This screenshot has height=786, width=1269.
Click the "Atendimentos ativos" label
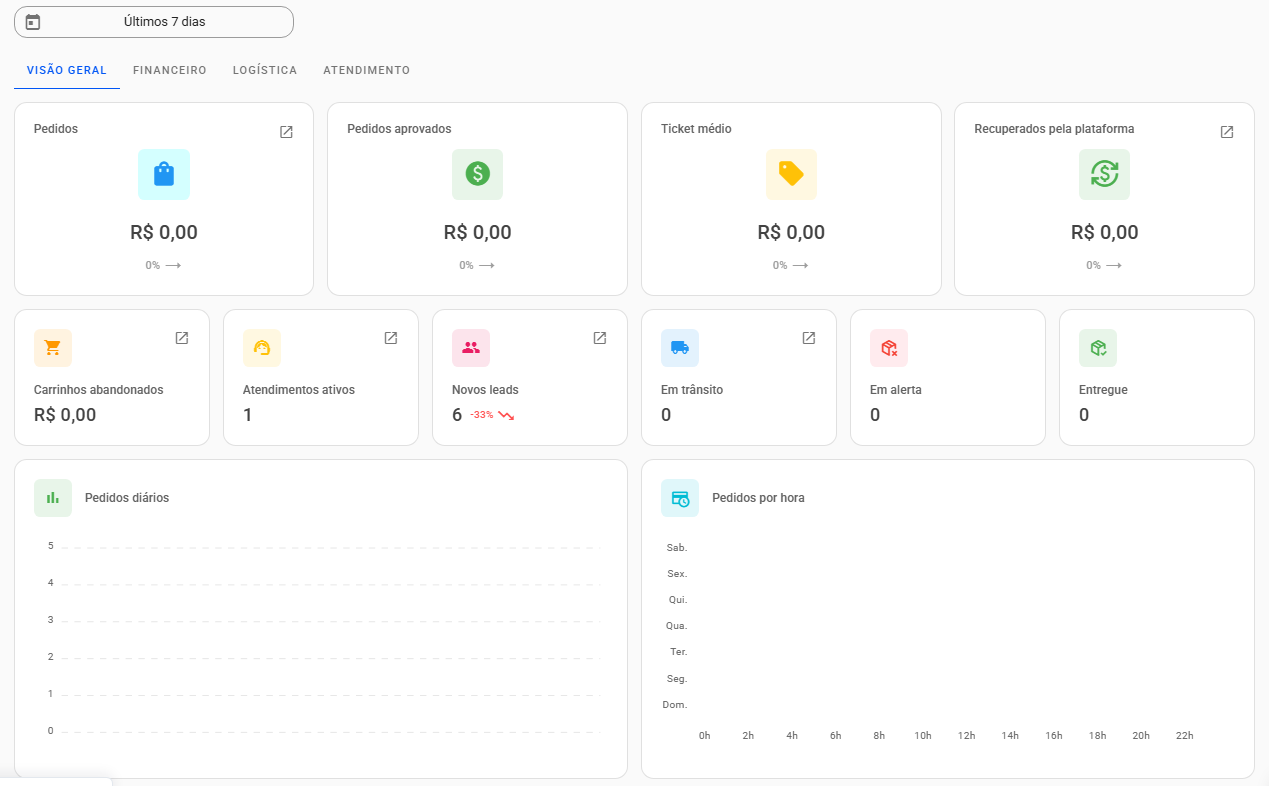[x=299, y=390]
